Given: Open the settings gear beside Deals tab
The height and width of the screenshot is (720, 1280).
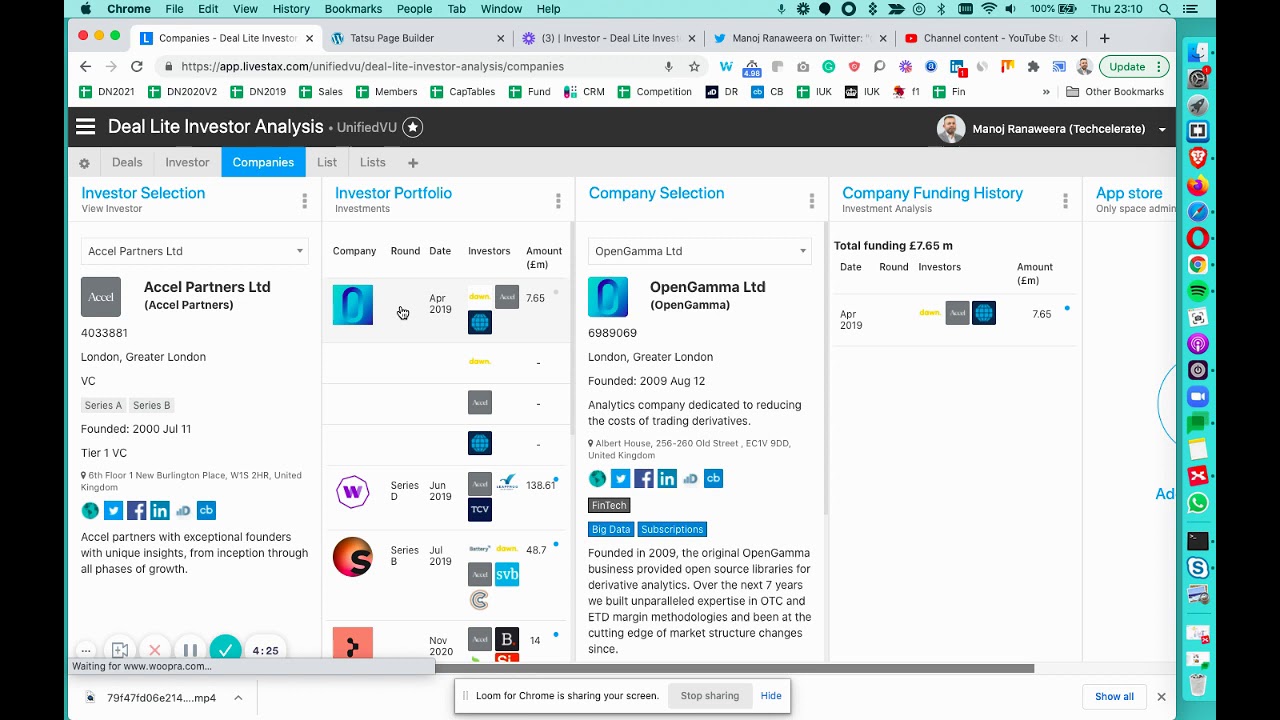Looking at the screenshot, I should click(84, 163).
